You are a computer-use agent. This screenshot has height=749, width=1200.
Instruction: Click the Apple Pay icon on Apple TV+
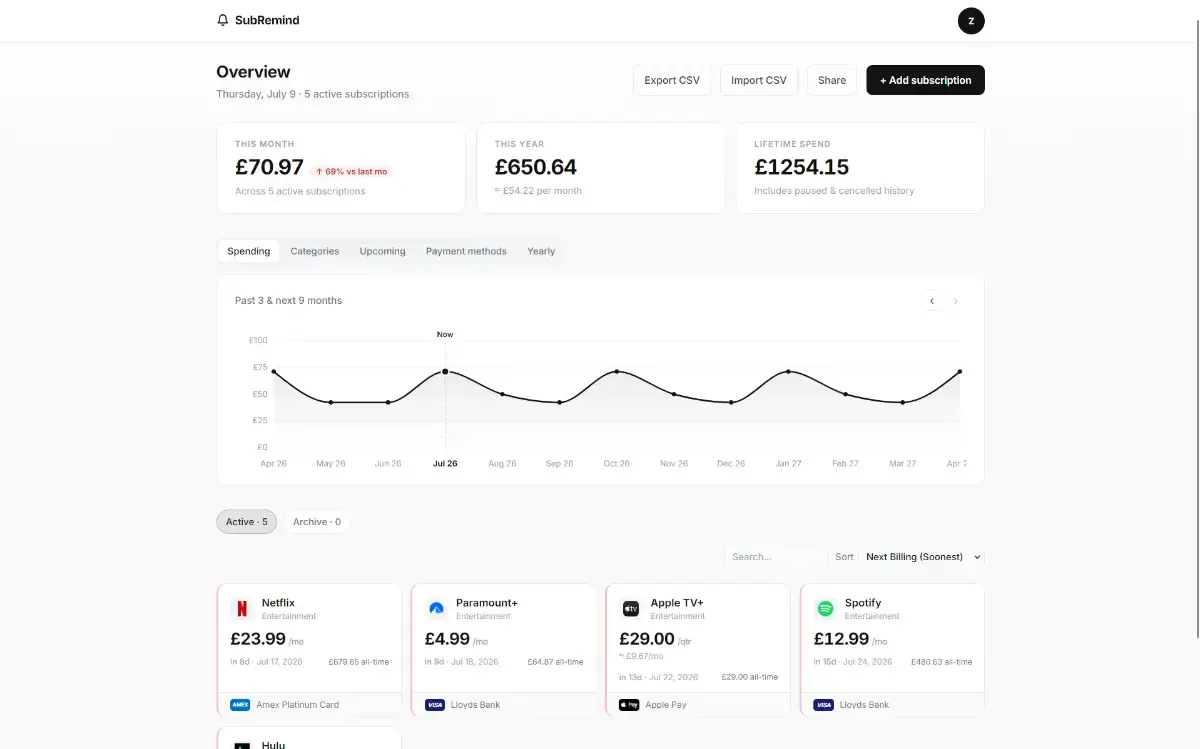[x=629, y=705]
